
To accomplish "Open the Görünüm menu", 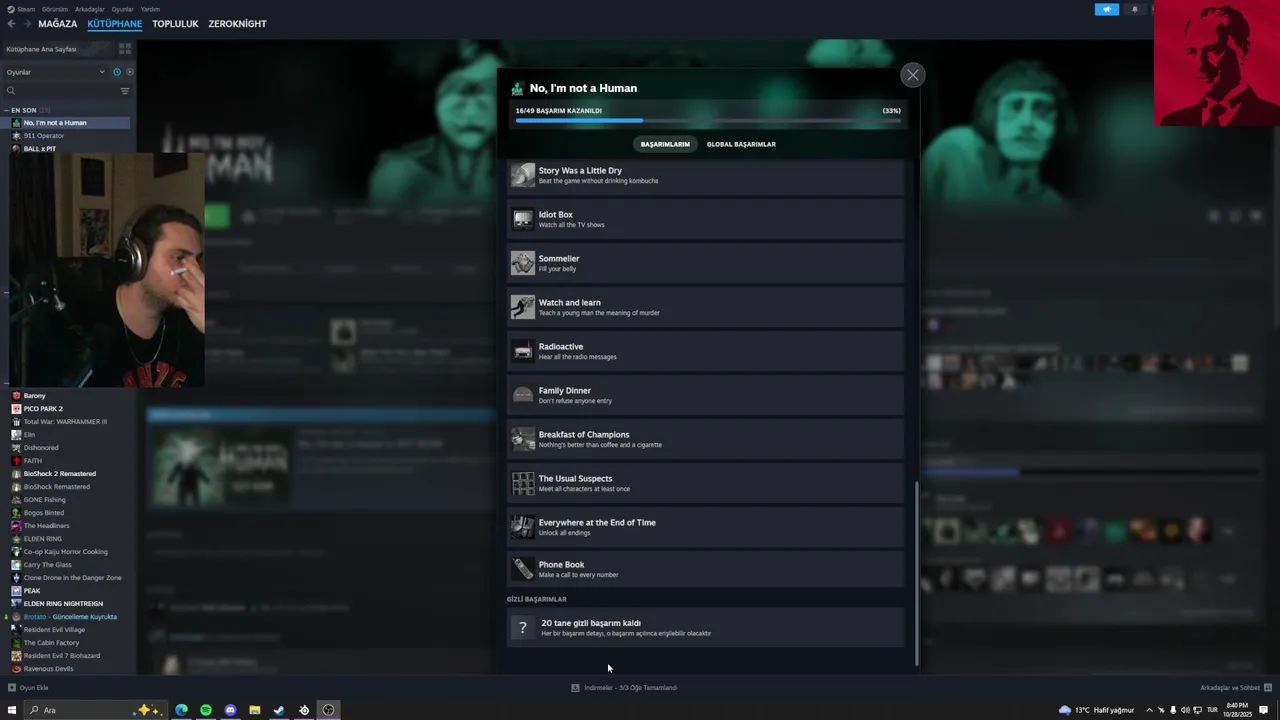I will [x=55, y=9].
